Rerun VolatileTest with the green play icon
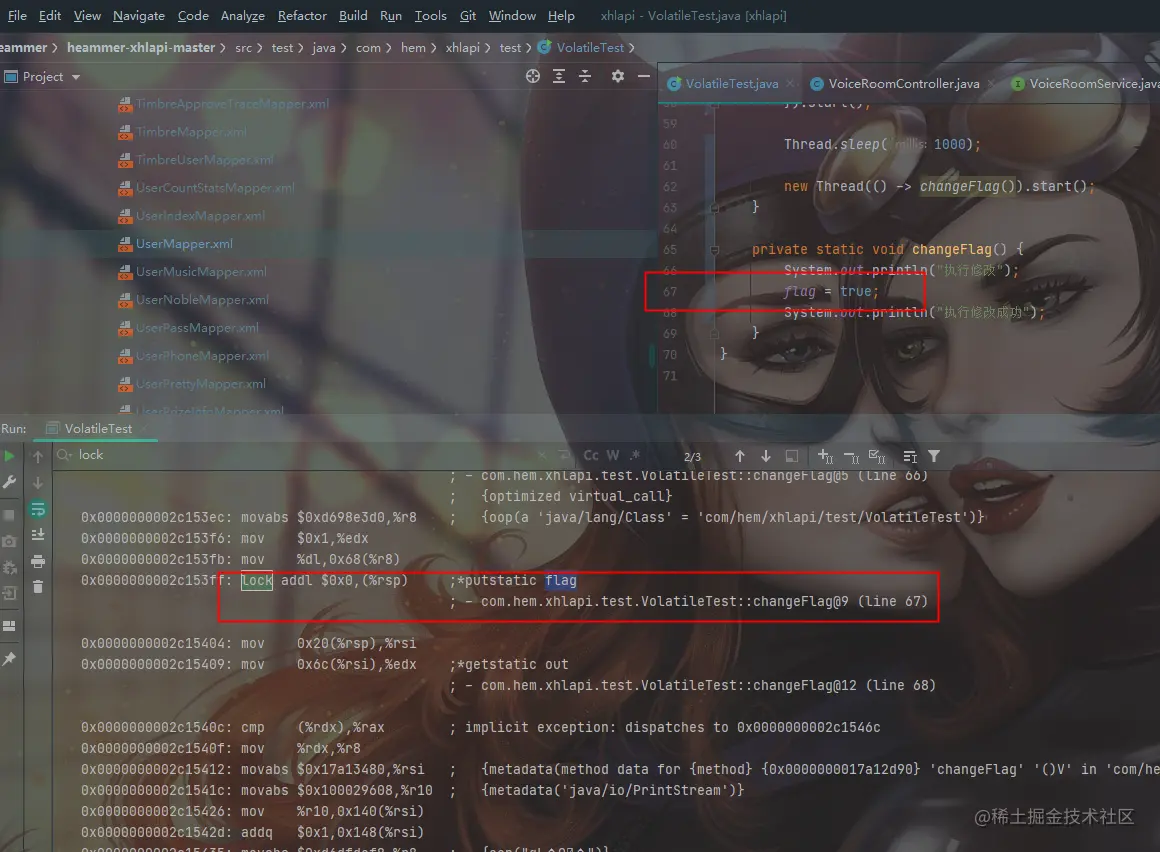This screenshot has width=1160, height=852. [x=9, y=456]
